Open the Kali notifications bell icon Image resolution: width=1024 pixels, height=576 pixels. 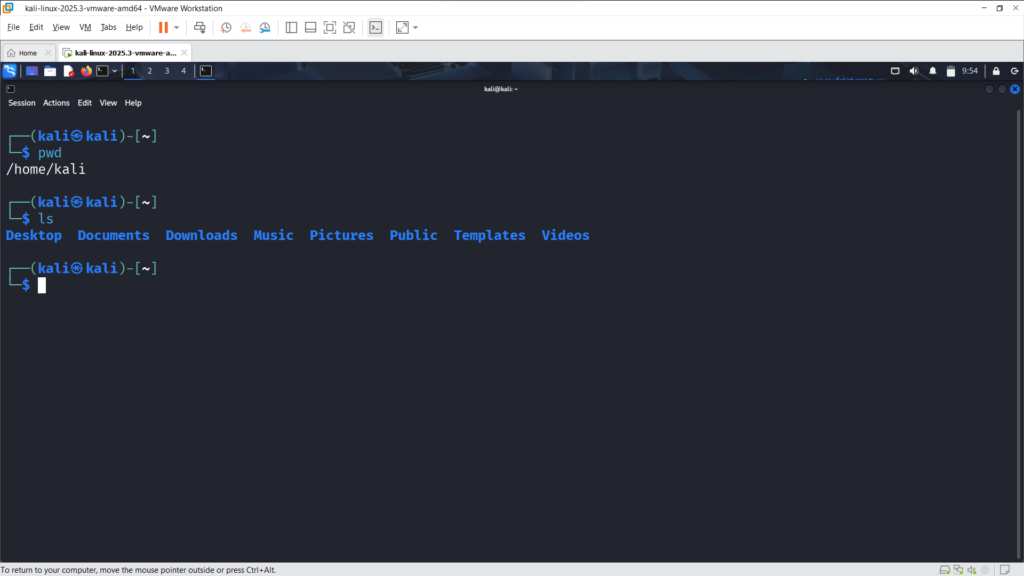click(x=933, y=71)
